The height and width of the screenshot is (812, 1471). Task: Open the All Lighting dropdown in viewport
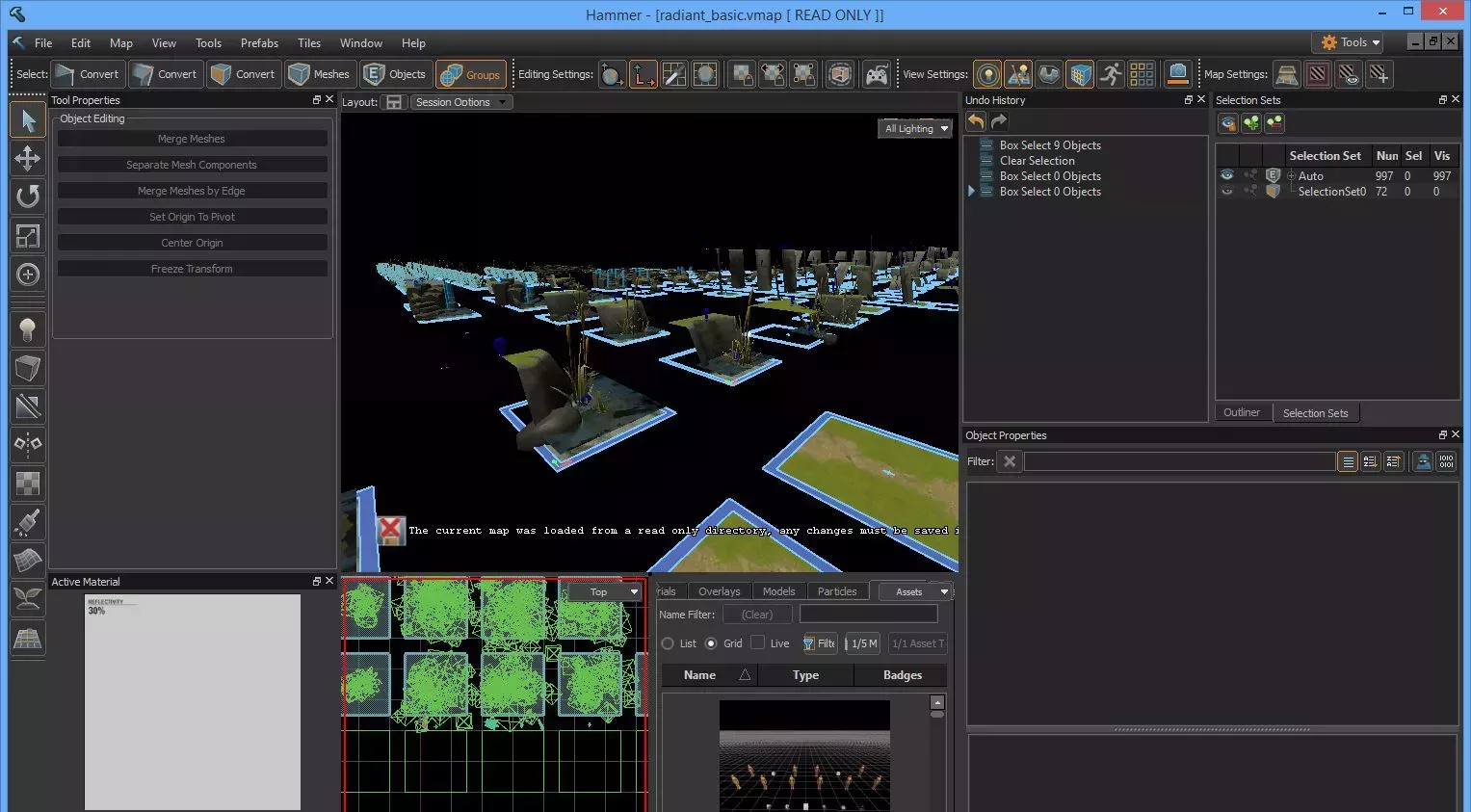pos(916,128)
